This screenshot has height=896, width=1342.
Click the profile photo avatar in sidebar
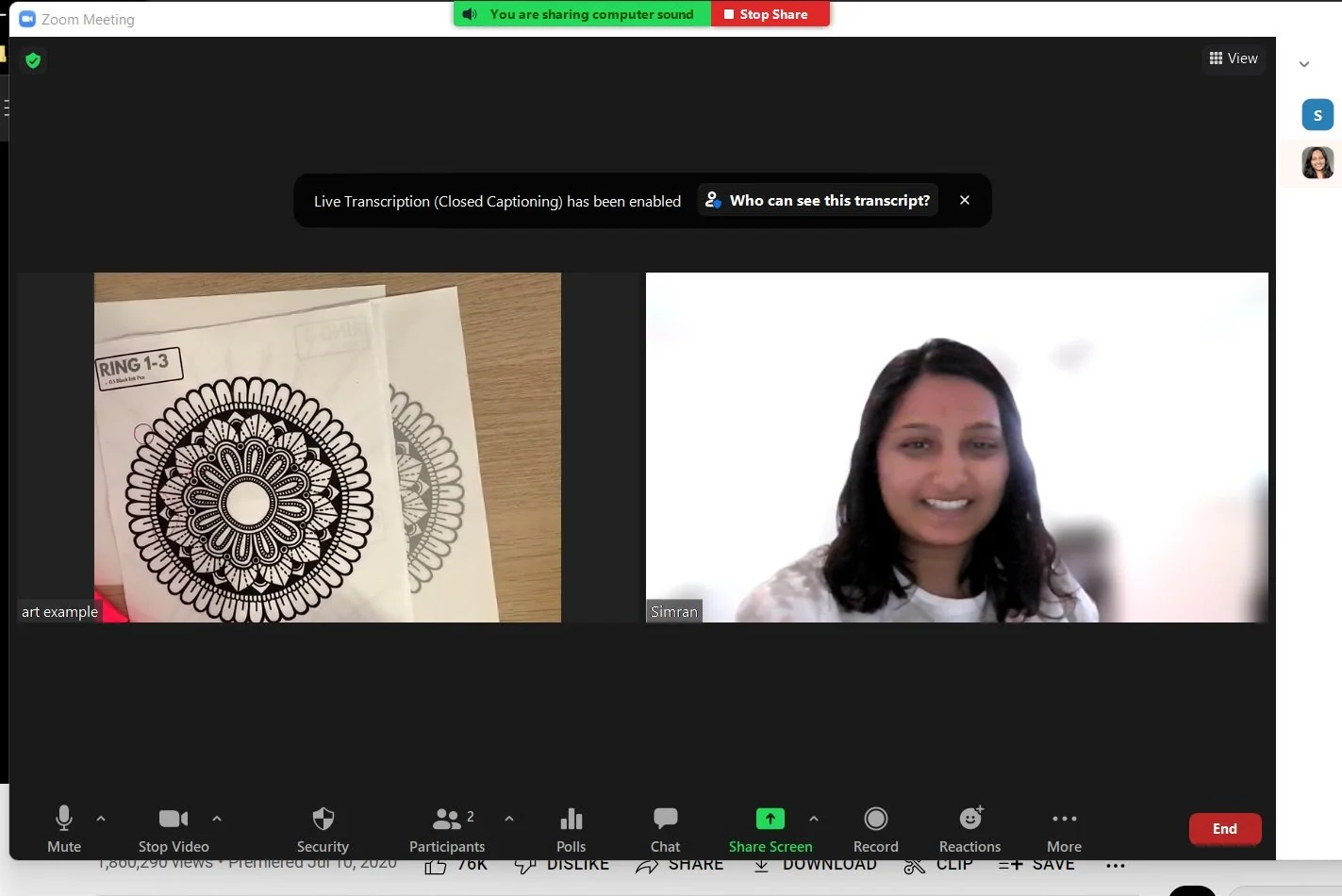(1317, 163)
